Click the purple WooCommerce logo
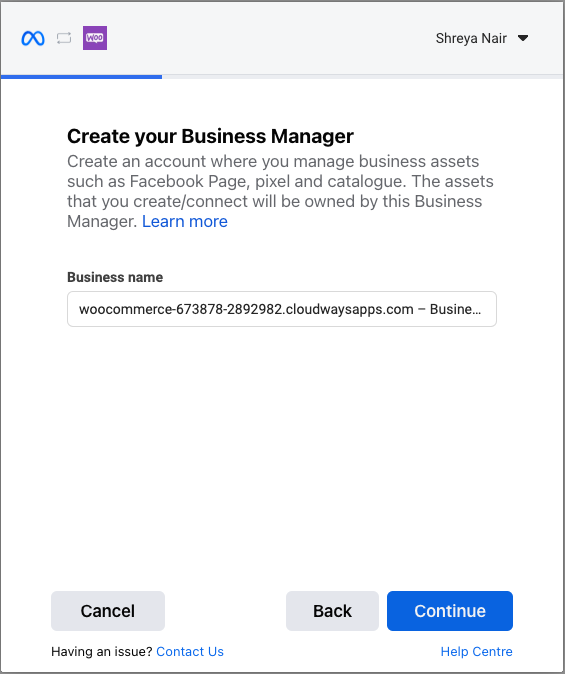Viewport: 565px width, 674px height. point(95,38)
